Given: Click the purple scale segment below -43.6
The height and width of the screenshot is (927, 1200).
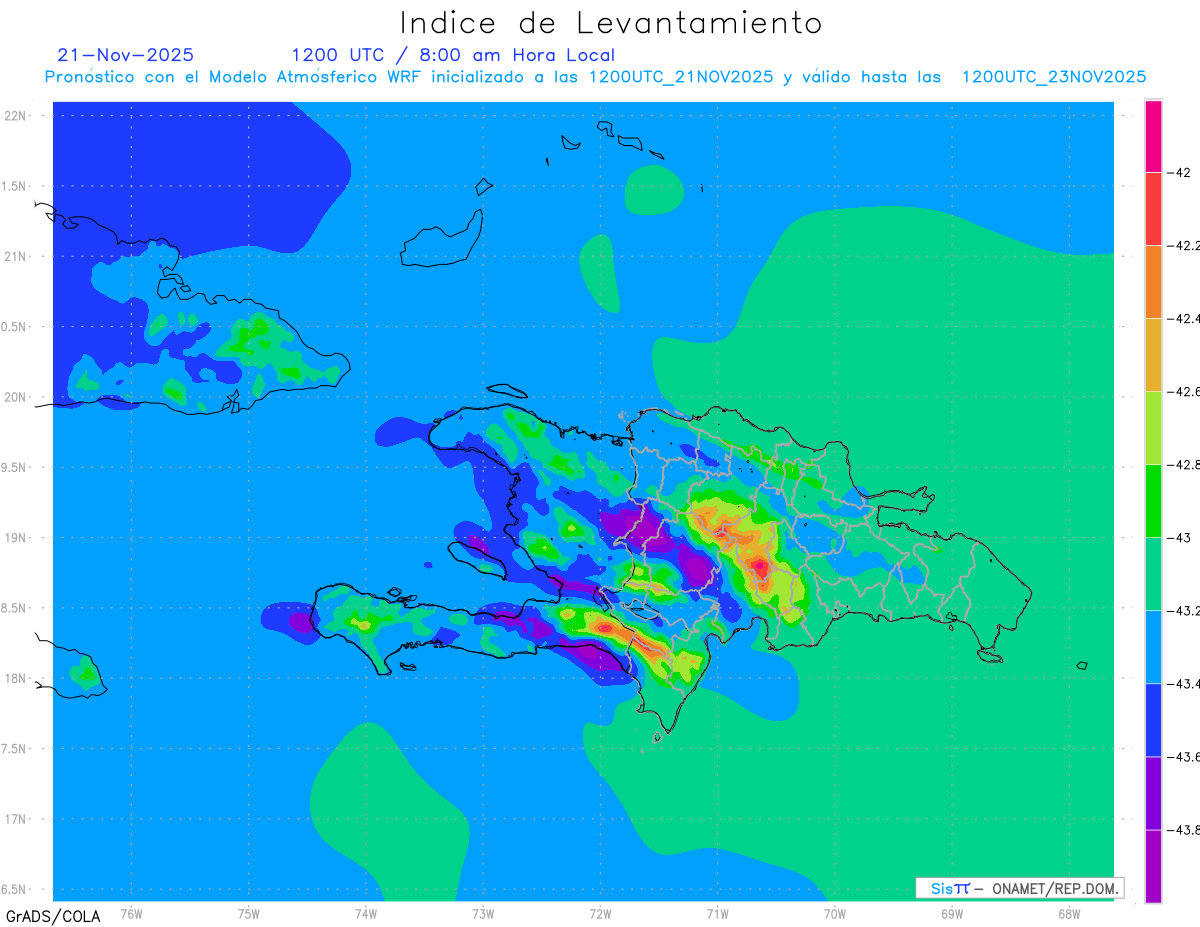Looking at the screenshot, I should (x=1153, y=792).
